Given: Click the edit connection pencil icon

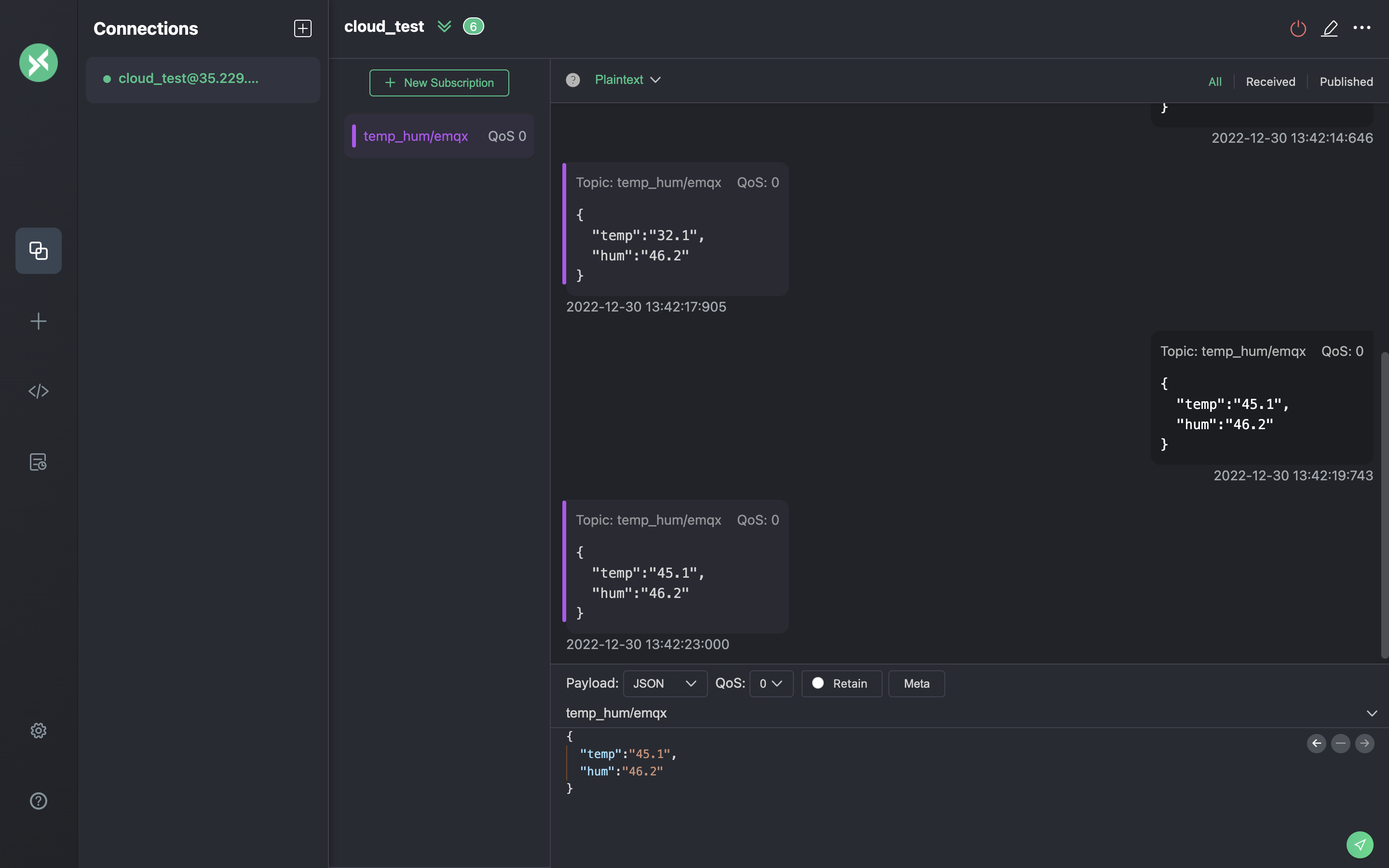Looking at the screenshot, I should [1329, 28].
